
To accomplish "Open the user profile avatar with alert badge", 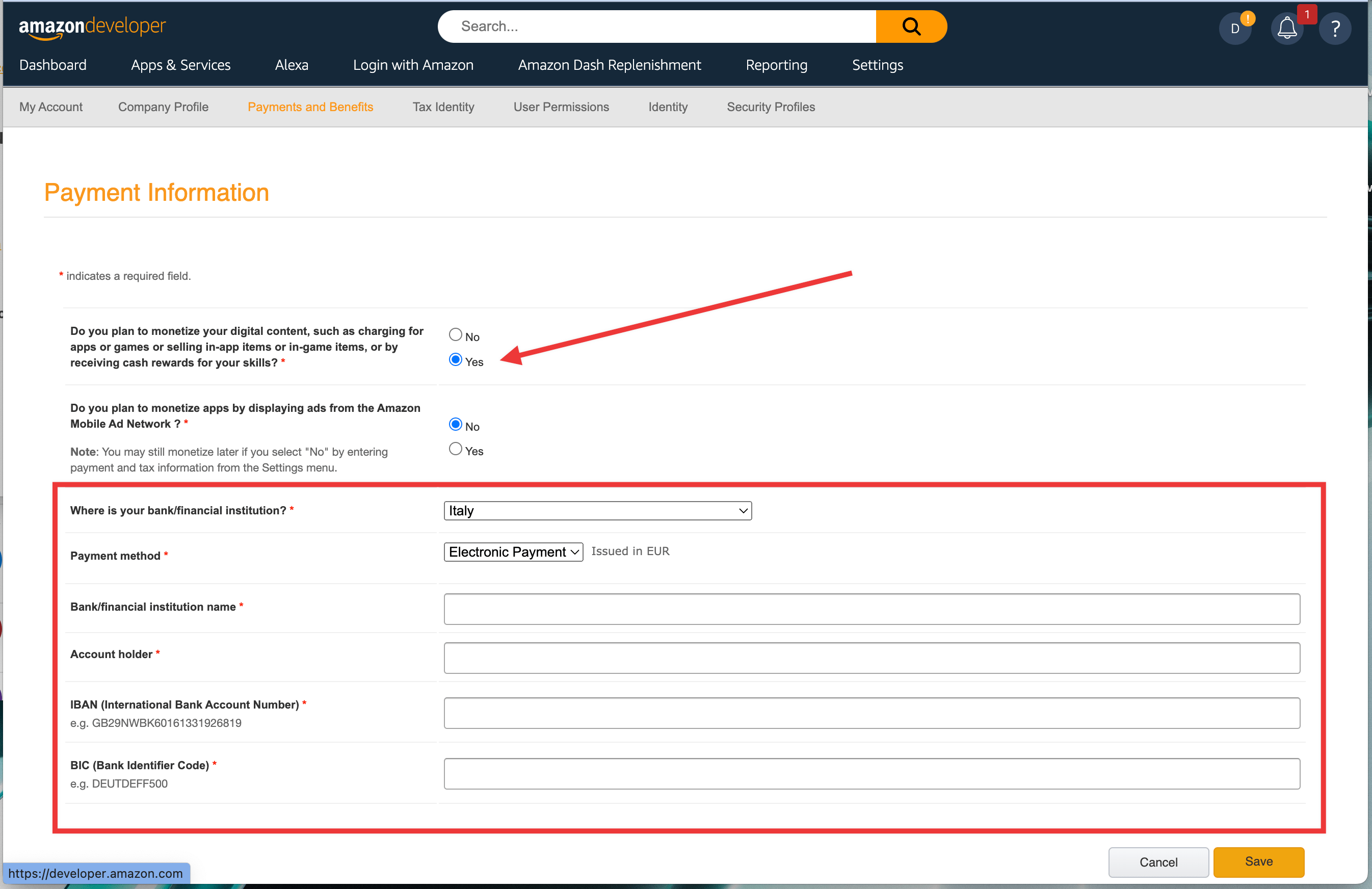I will coord(1235,27).
